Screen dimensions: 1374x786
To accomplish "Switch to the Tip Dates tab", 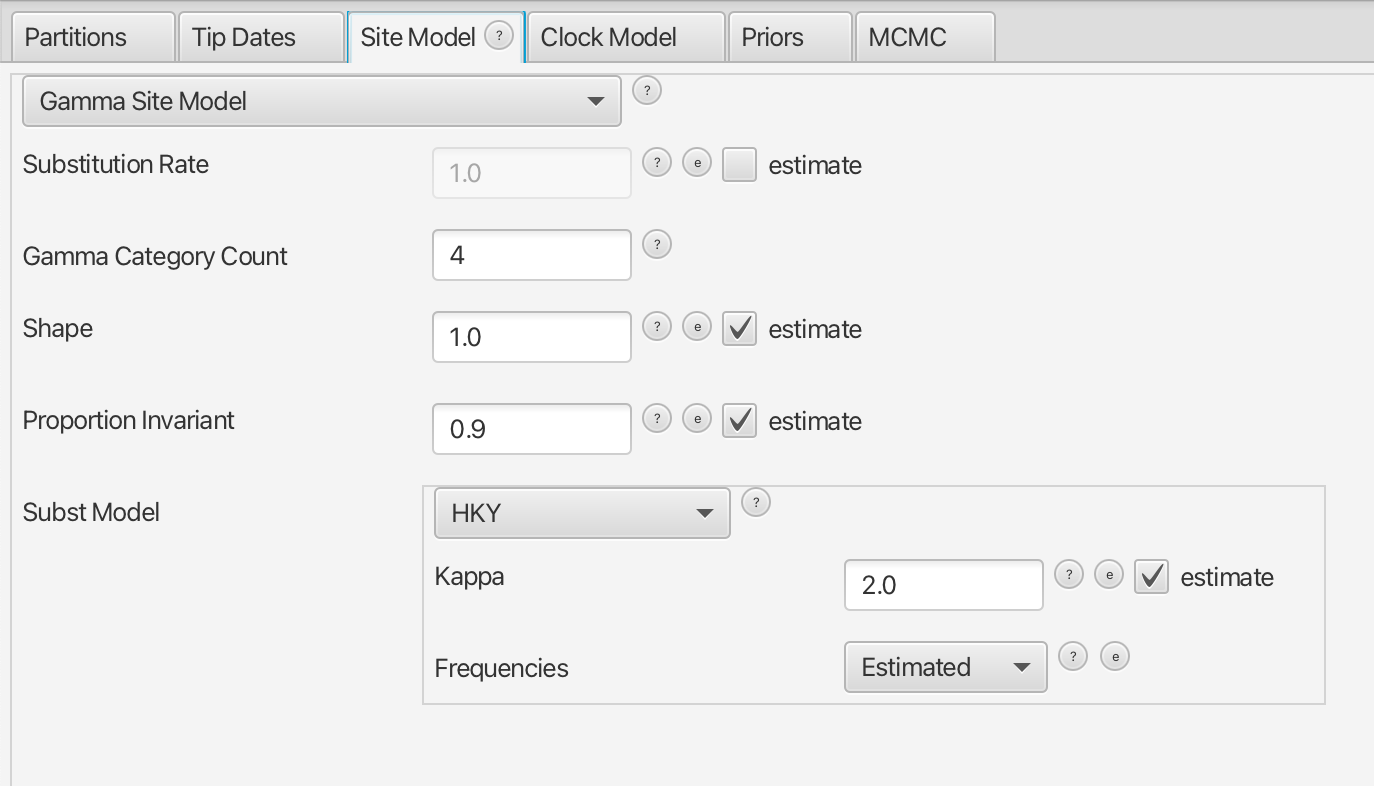I will click(261, 38).
